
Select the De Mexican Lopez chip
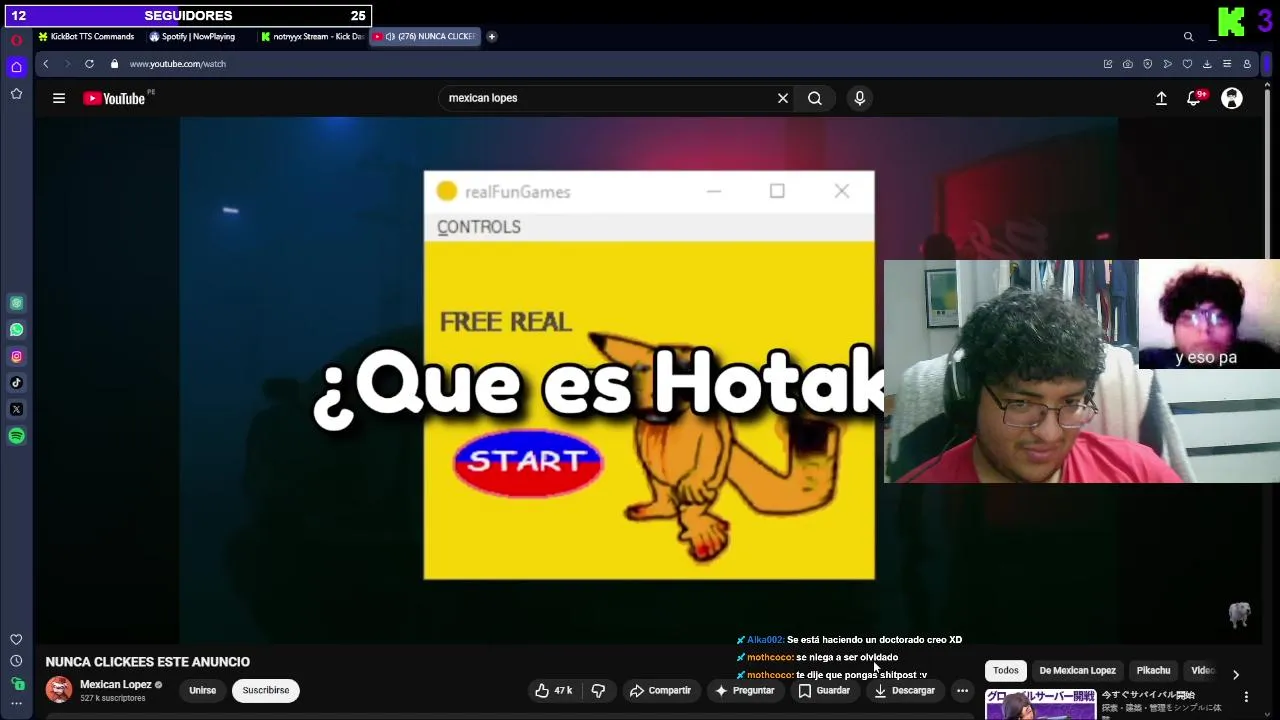point(1077,670)
